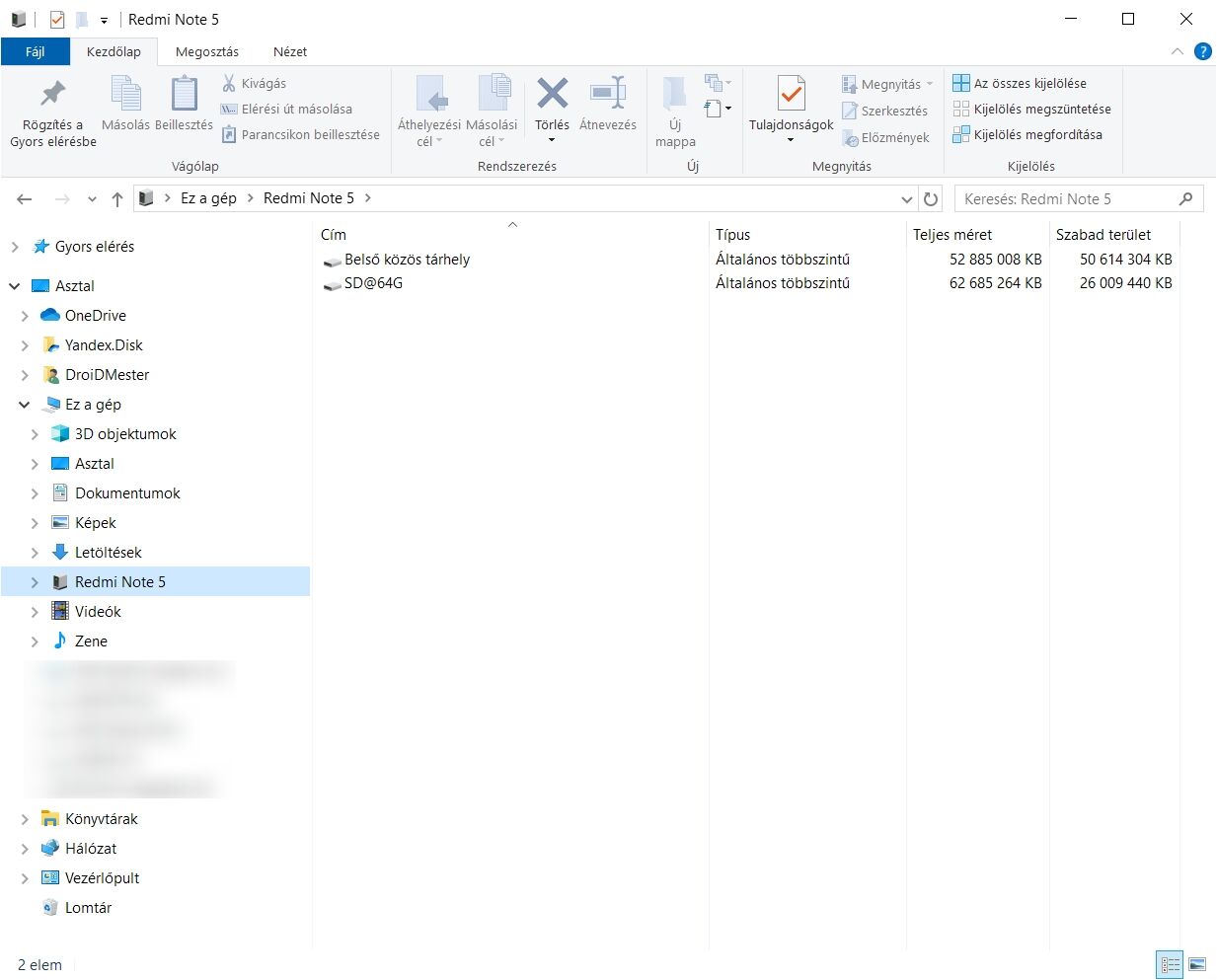Switch to the Megosztás ribbon tab
The height and width of the screenshot is (980, 1217).
[207, 51]
